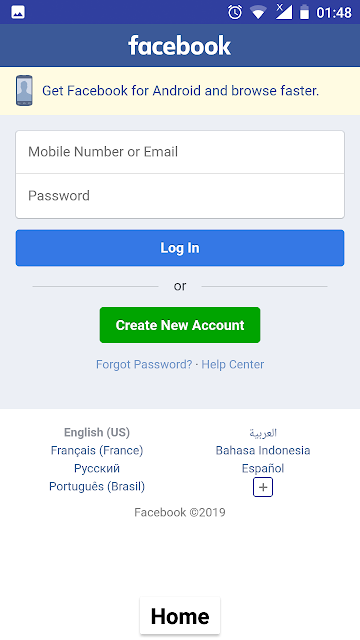Open Get Facebook for Android link

pos(180,91)
